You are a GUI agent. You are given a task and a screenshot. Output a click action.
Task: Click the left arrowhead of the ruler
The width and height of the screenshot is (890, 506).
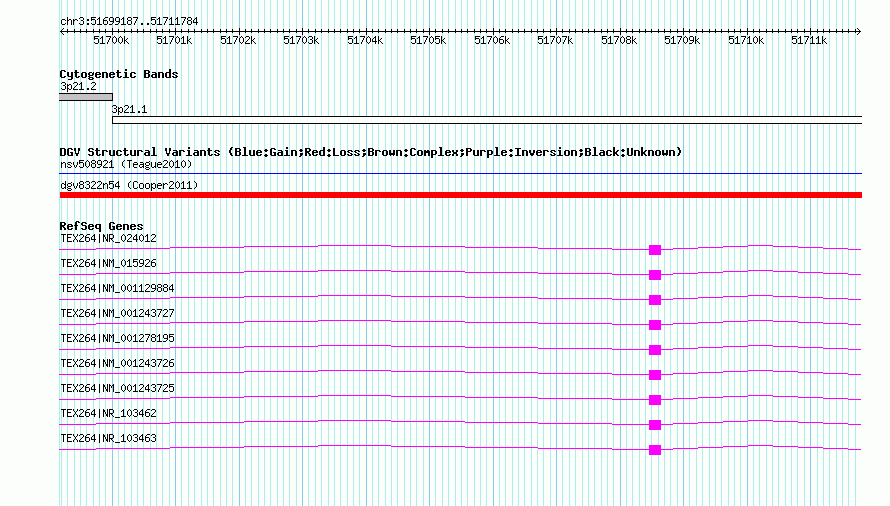coord(62,32)
